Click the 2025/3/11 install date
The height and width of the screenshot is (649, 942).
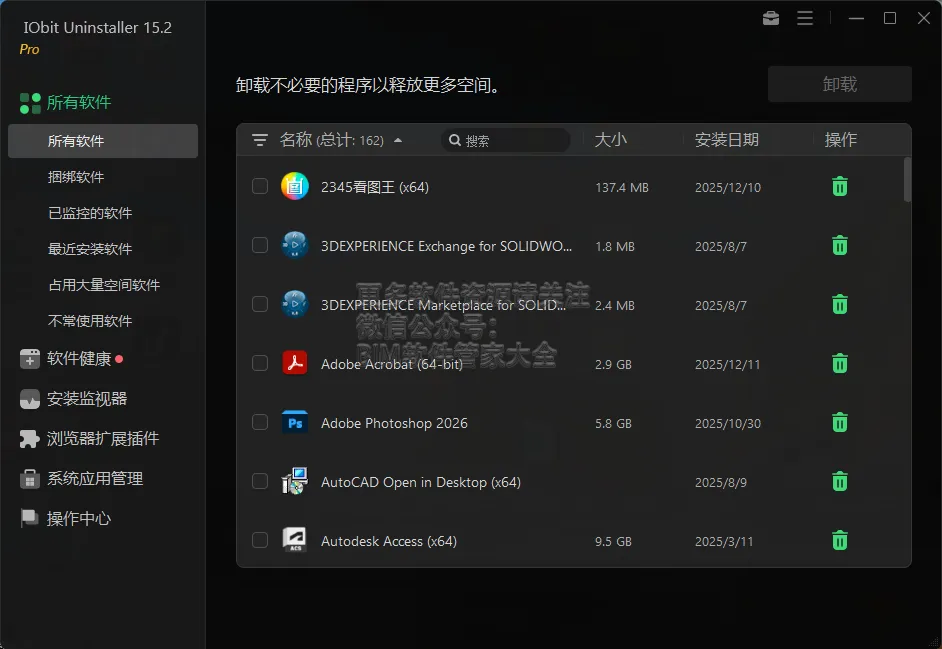coord(724,541)
